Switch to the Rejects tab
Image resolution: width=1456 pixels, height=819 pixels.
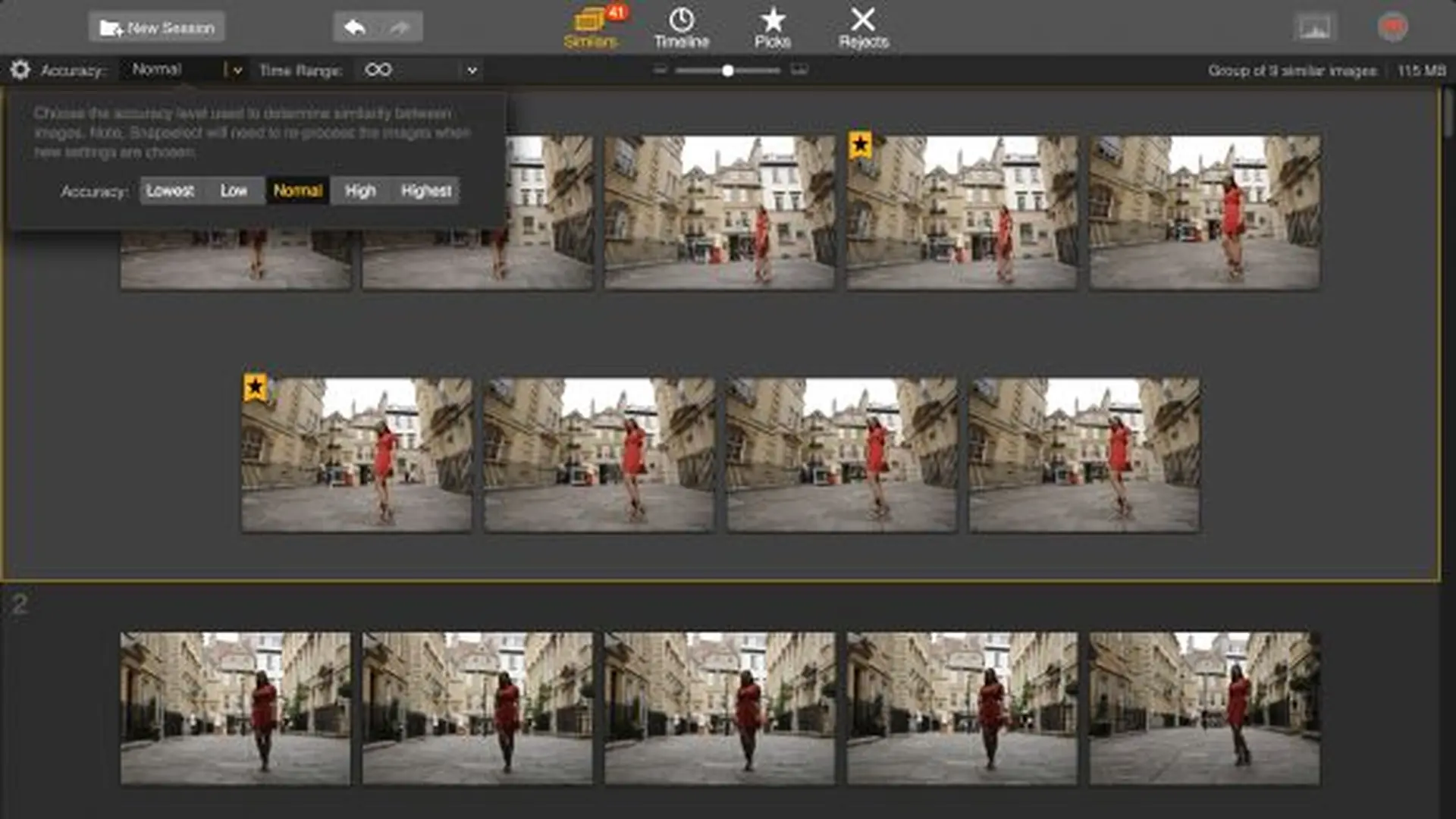coord(863,28)
